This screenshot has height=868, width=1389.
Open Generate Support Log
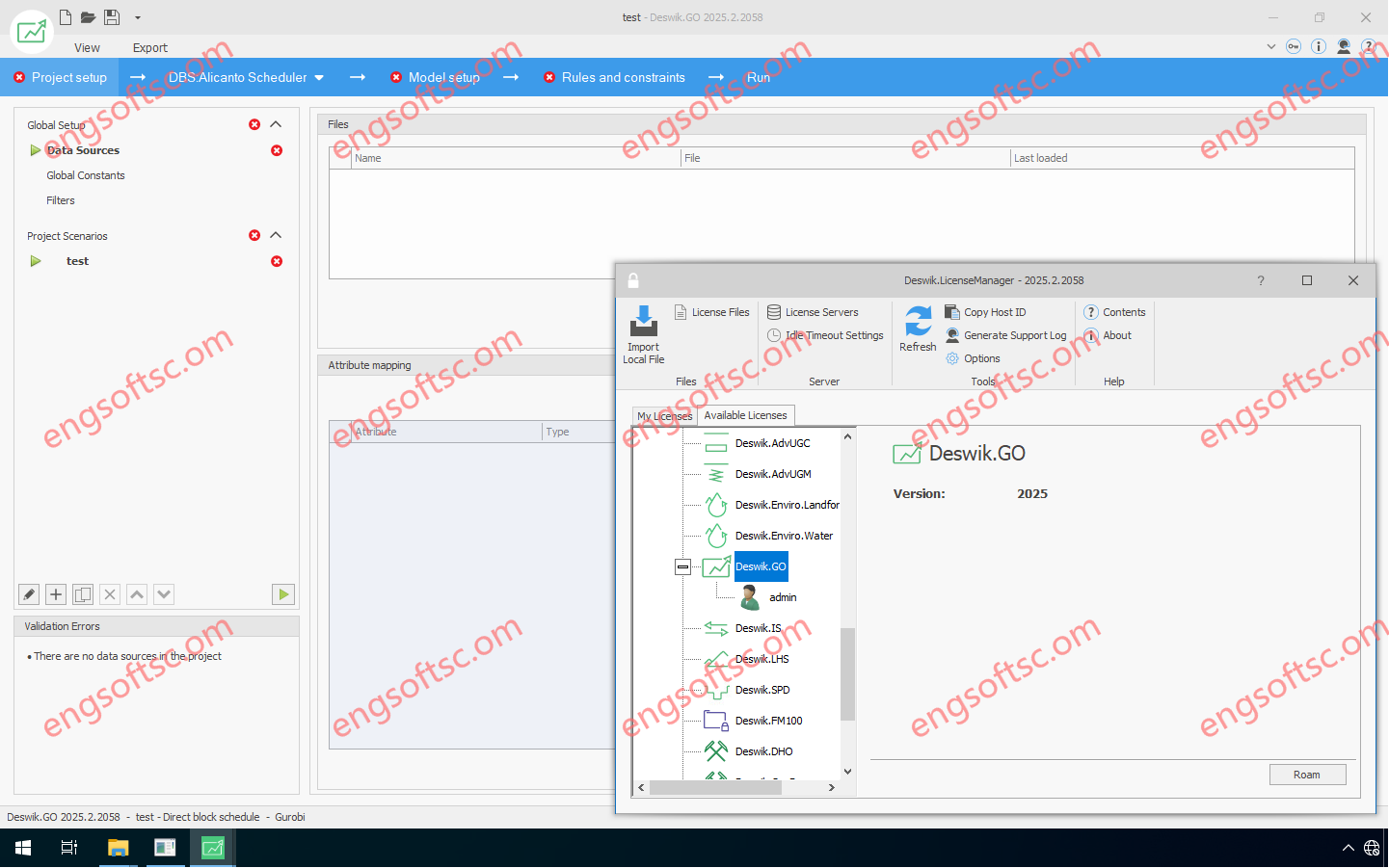(1014, 335)
